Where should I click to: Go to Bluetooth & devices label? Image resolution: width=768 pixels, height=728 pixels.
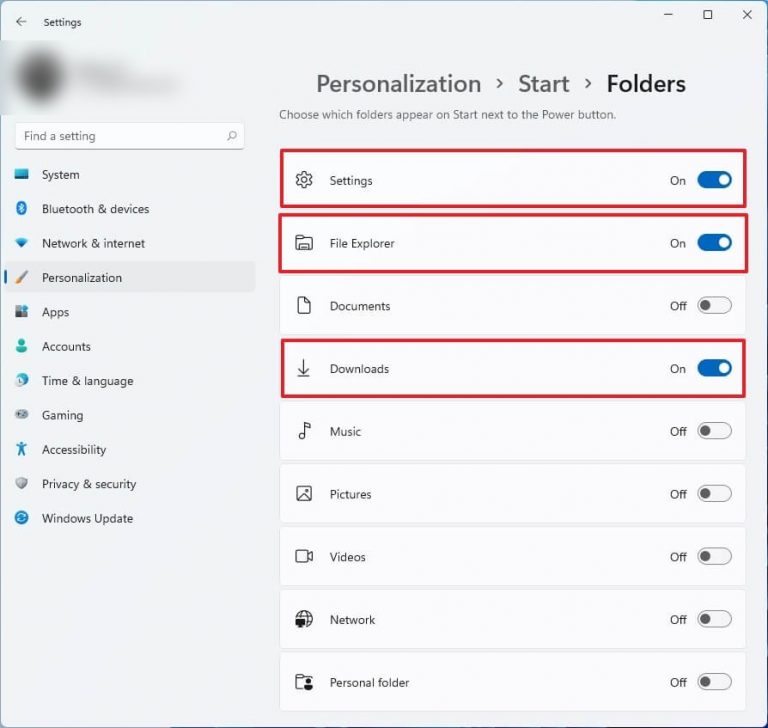pos(96,209)
